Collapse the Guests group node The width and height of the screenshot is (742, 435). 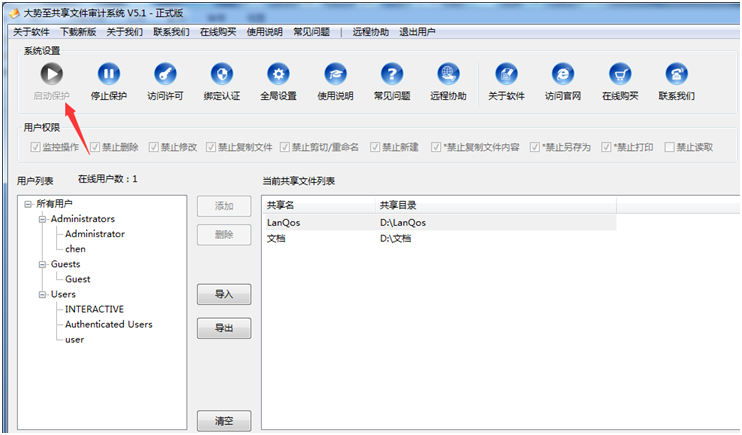[41, 264]
